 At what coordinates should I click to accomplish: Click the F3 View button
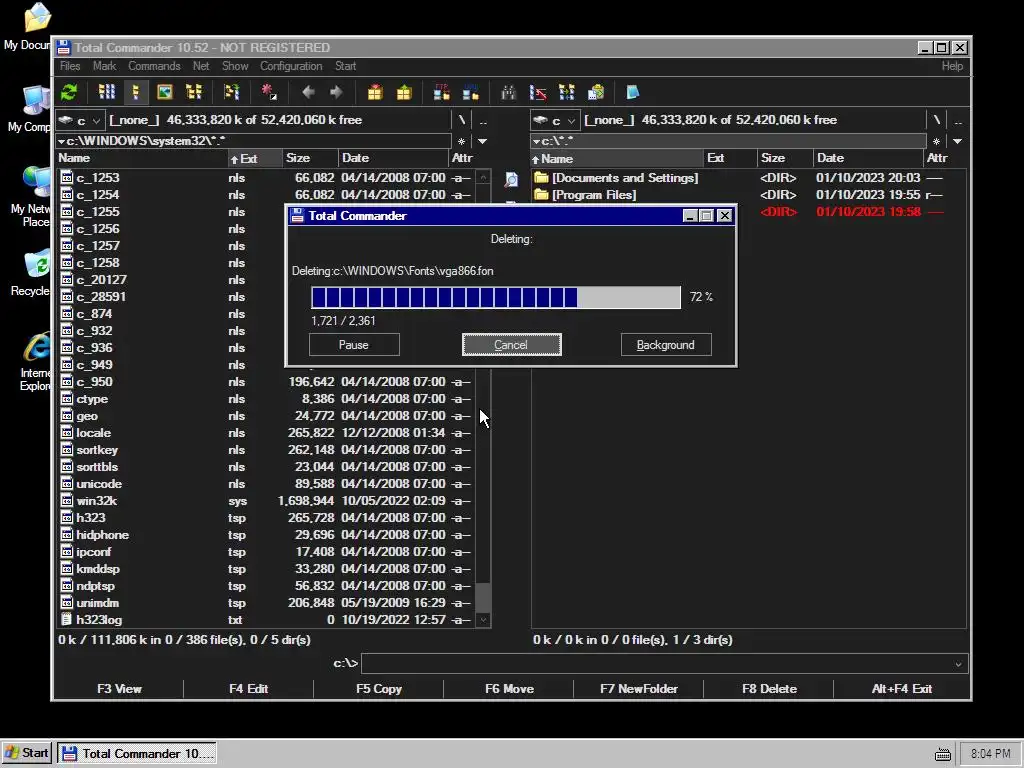119,689
